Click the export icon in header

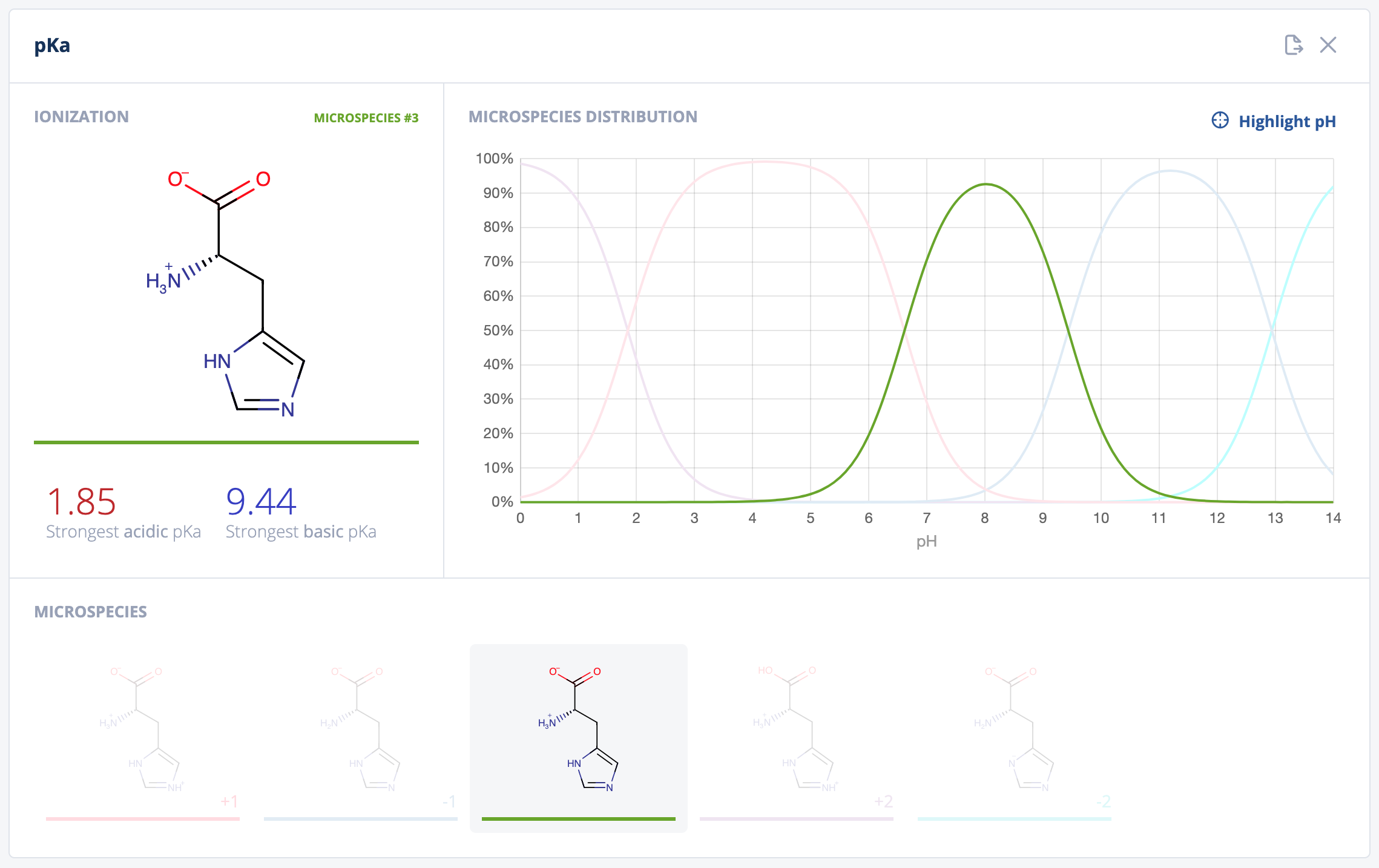[x=1293, y=45]
